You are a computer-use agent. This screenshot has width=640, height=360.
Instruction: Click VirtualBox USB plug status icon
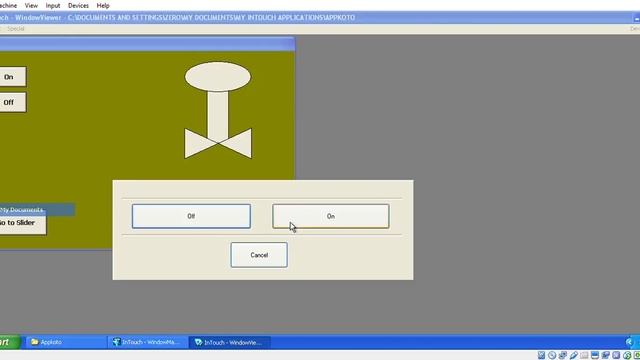pos(573,355)
